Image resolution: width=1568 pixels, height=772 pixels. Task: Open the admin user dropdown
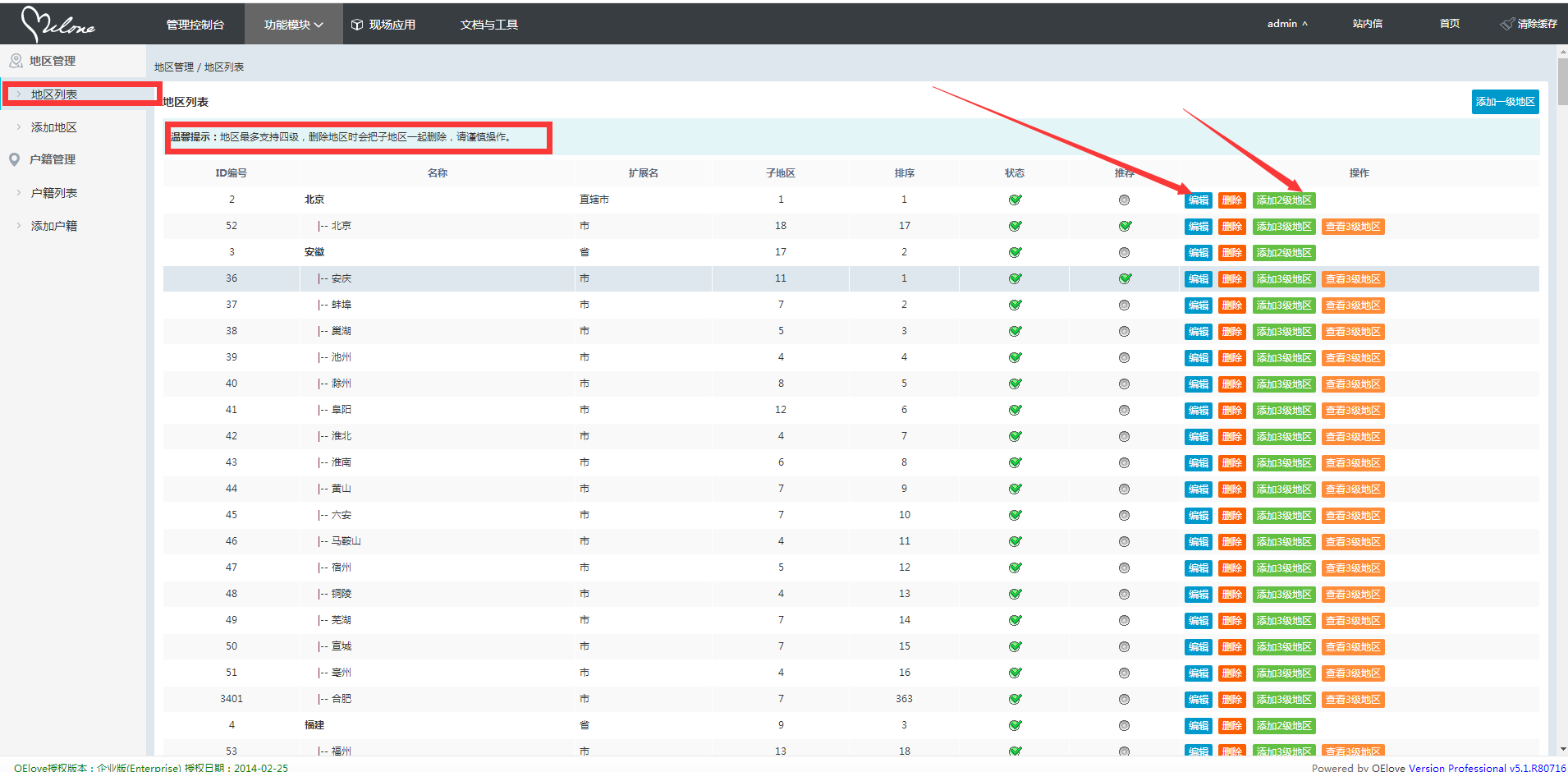click(1287, 24)
